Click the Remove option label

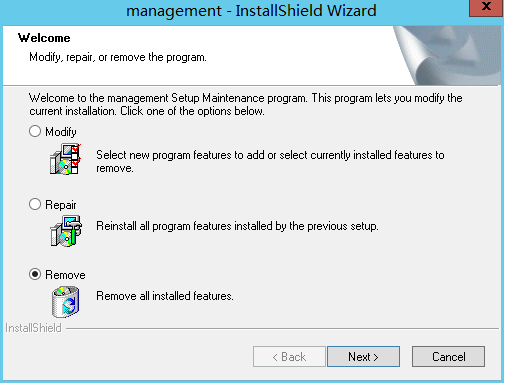(65, 275)
